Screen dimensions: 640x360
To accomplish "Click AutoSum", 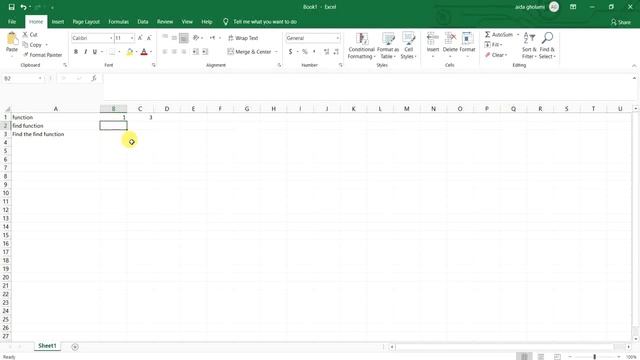I will (499, 35).
